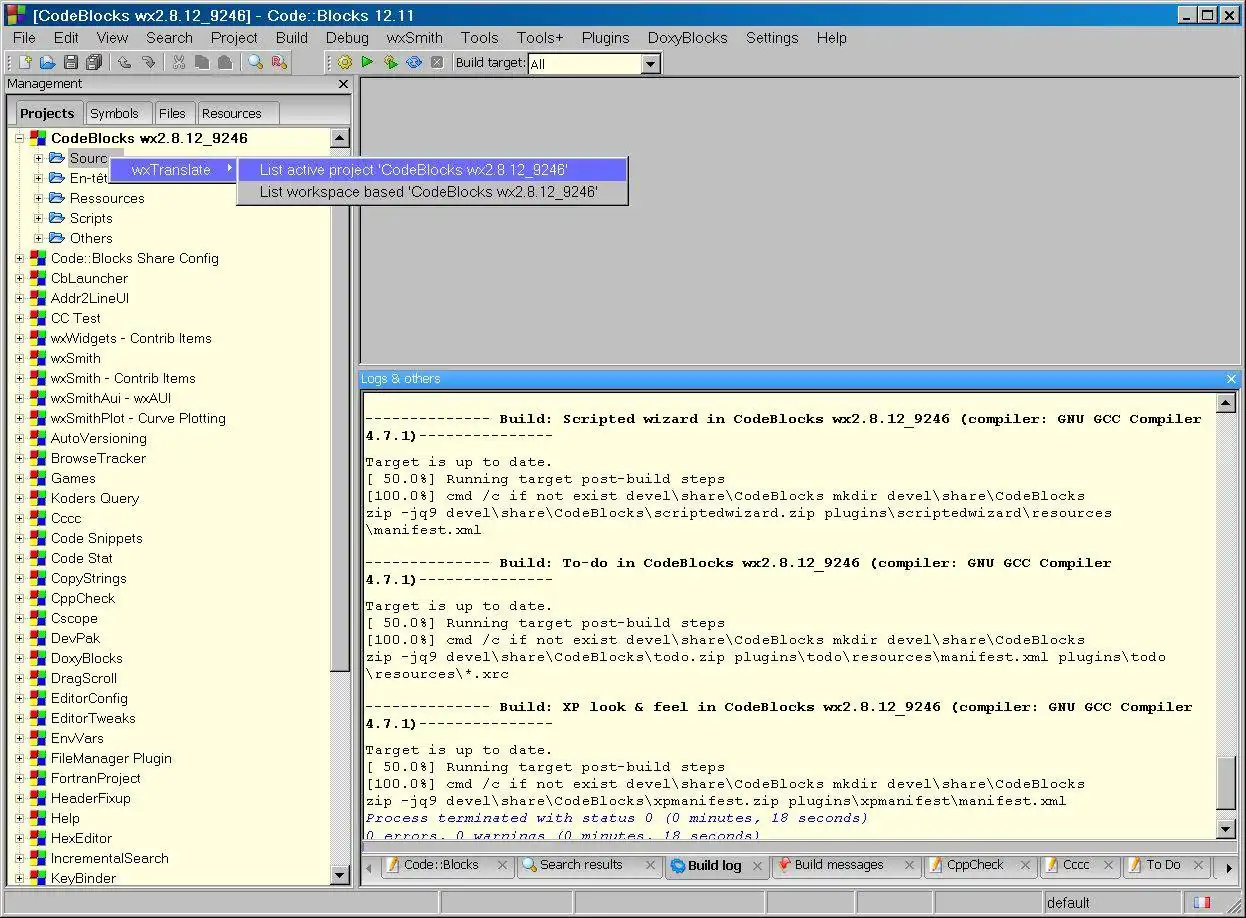Screen dimensions: 1246x918
Task: Expand the Scripts folder node
Action: [x=39, y=218]
